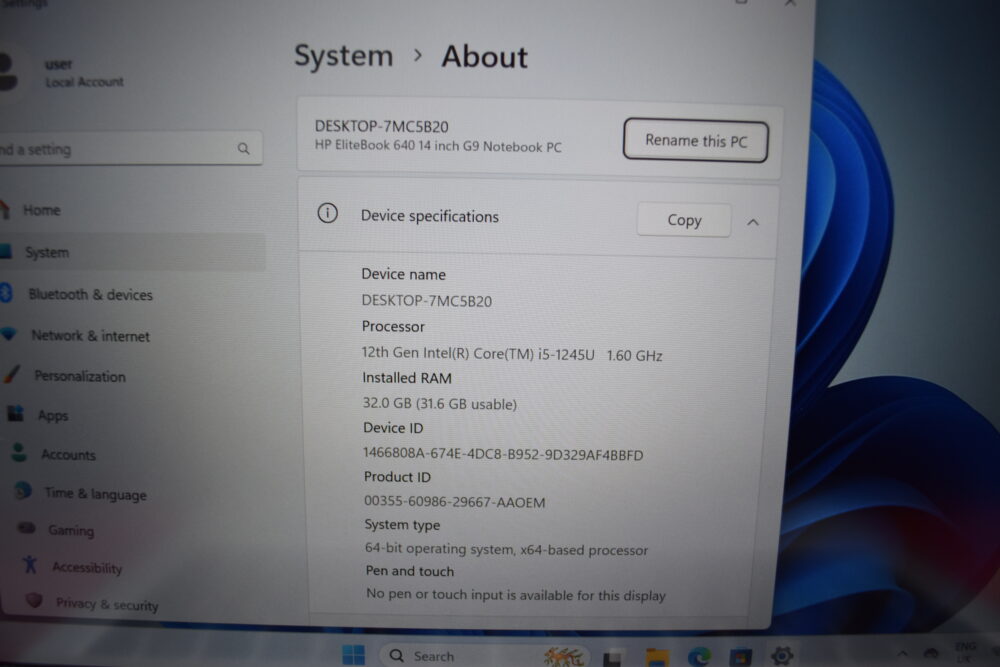Click the HP EliteBook 640 model text

pos(438,146)
